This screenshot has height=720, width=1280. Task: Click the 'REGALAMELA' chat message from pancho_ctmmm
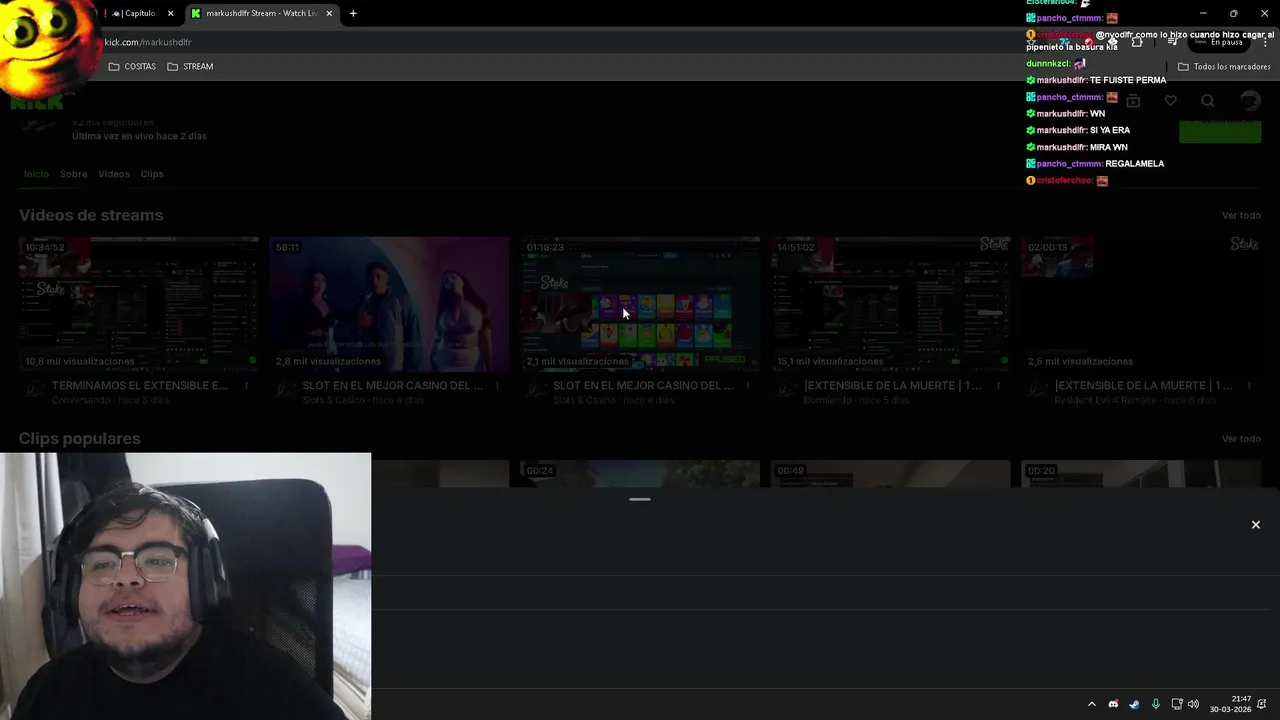coord(1134,164)
